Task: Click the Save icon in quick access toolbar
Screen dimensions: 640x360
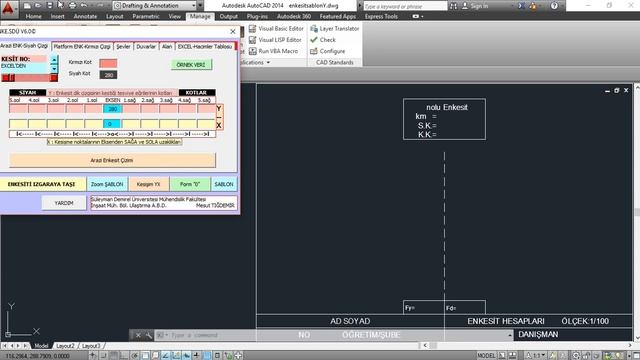Action: point(49,6)
